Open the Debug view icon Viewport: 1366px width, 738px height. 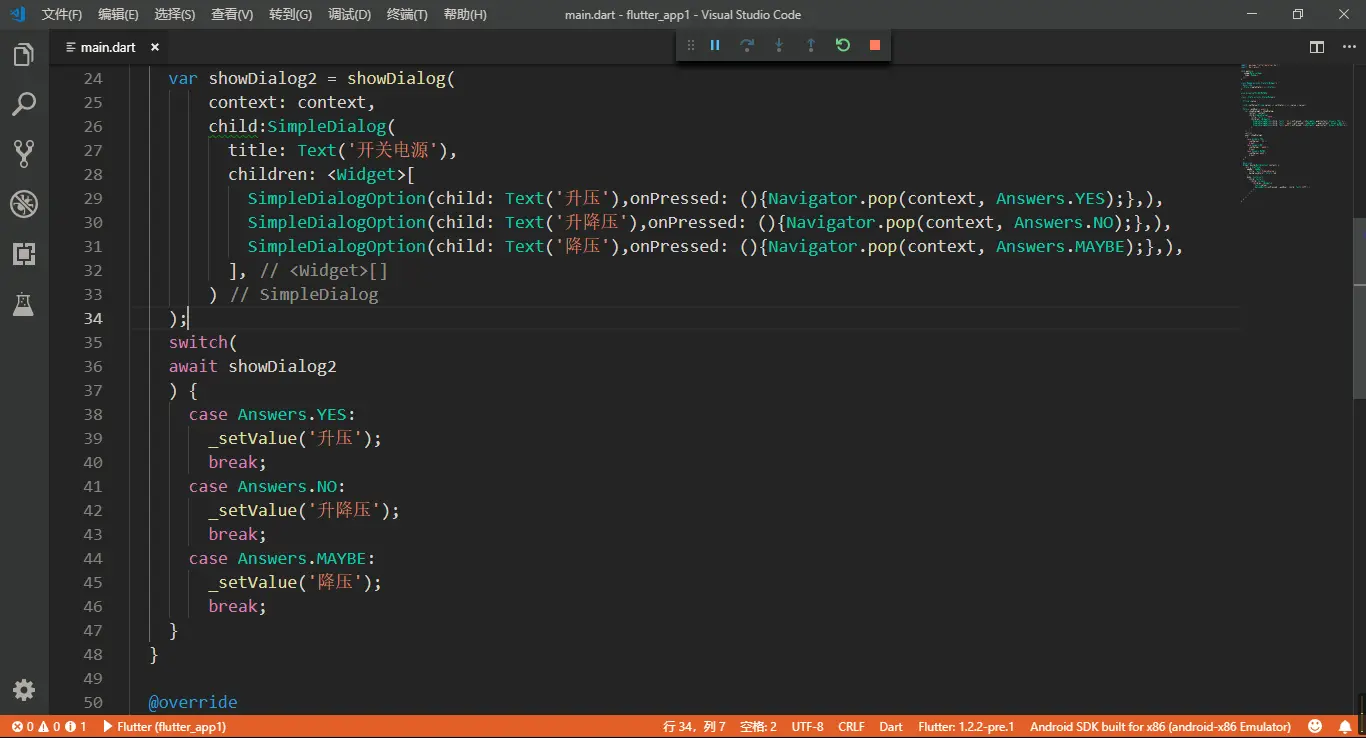[24, 204]
